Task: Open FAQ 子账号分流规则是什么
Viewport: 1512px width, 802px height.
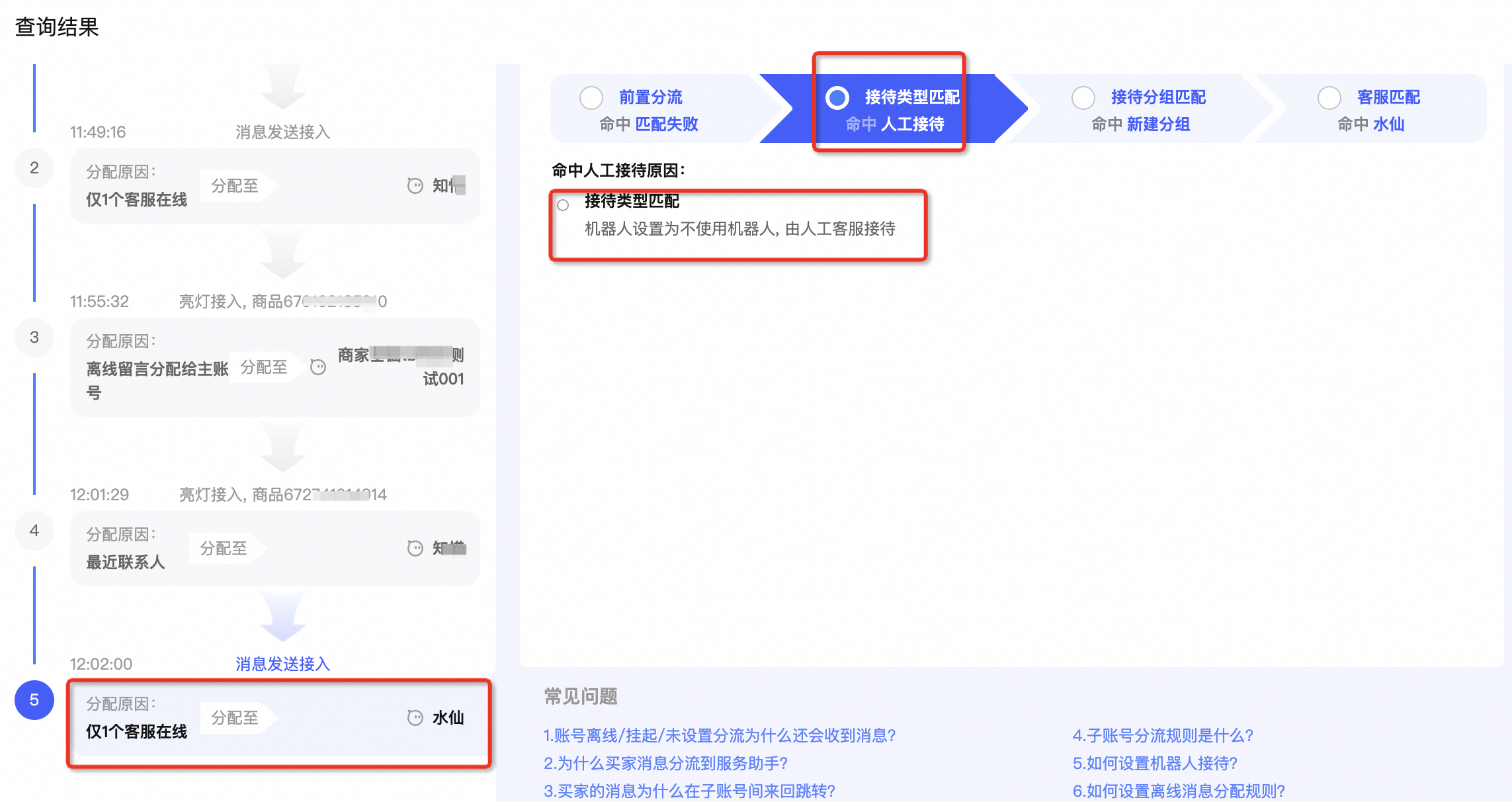Action: 1163,735
